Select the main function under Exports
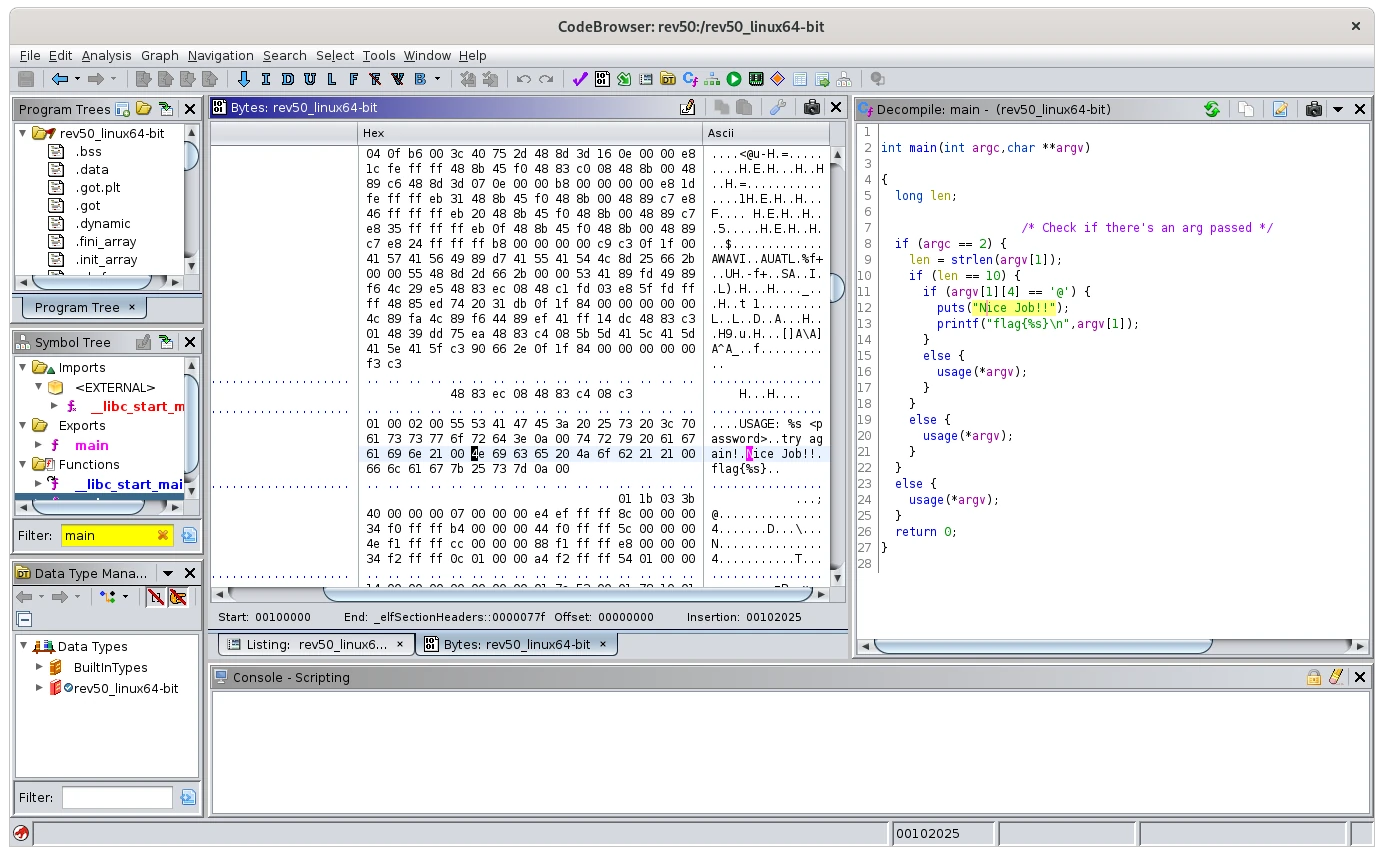The width and height of the screenshot is (1384, 856). (x=91, y=446)
